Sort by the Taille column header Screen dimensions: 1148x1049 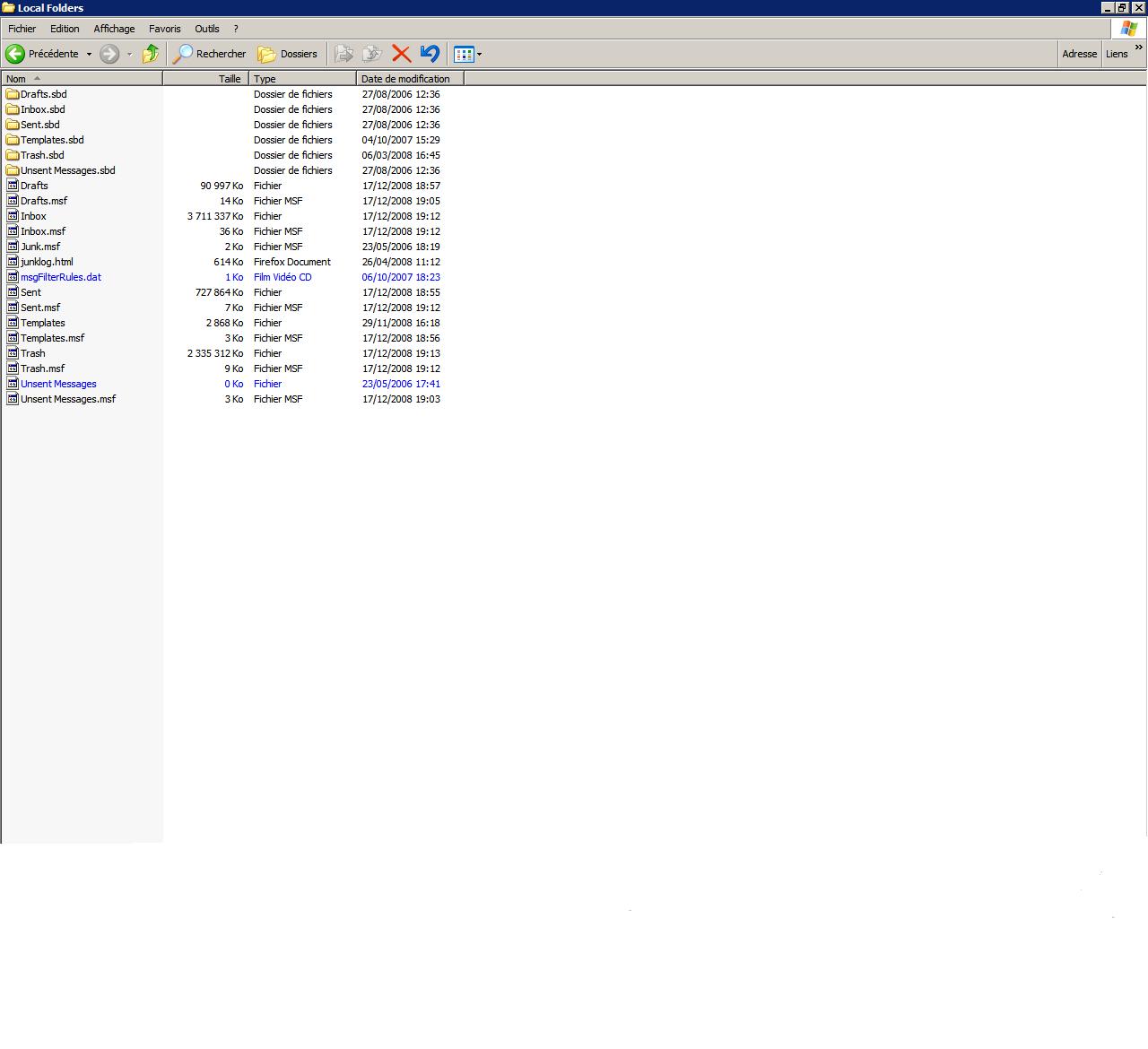pos(205,79)
